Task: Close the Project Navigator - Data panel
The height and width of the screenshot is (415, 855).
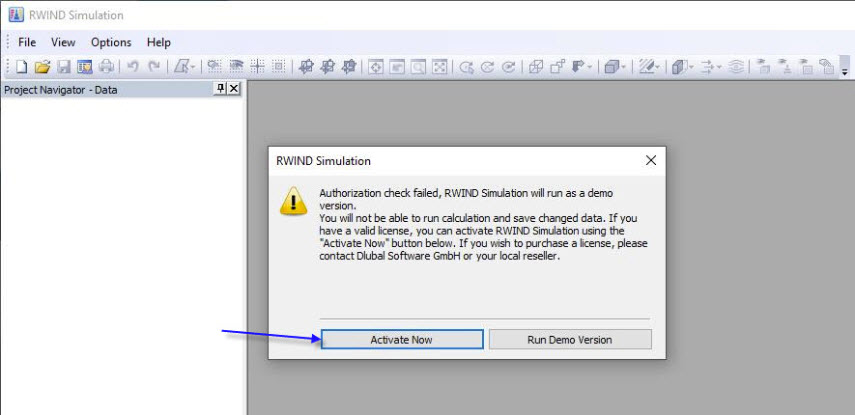Action: coord(234,88)
